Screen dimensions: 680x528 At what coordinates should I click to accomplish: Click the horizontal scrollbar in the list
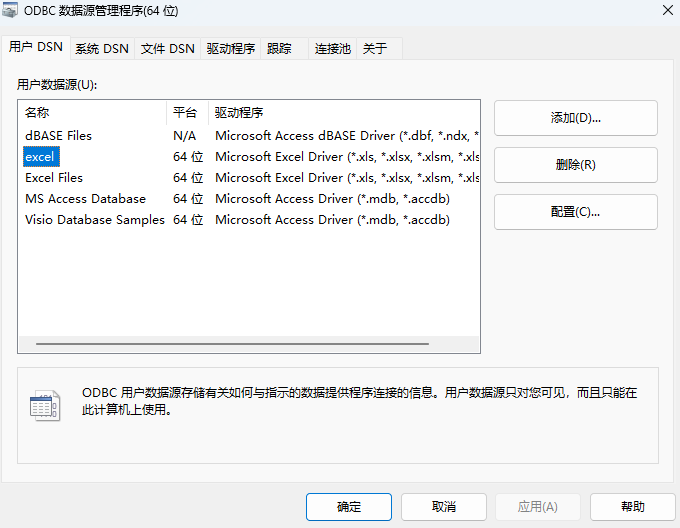point(232,343)
